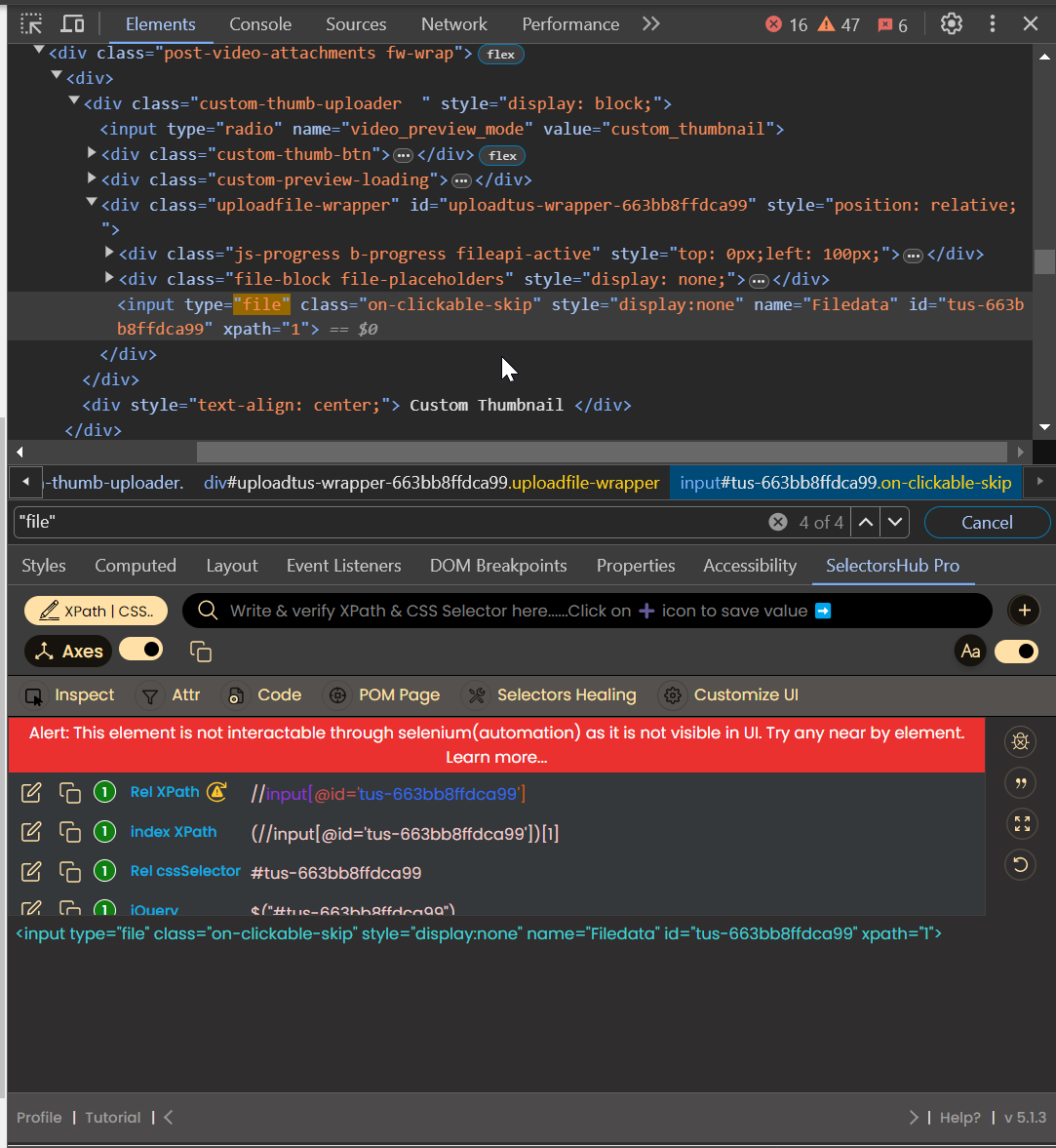Cancel the element search
The image size is (1056, 1148).
[x=987, y=522]
